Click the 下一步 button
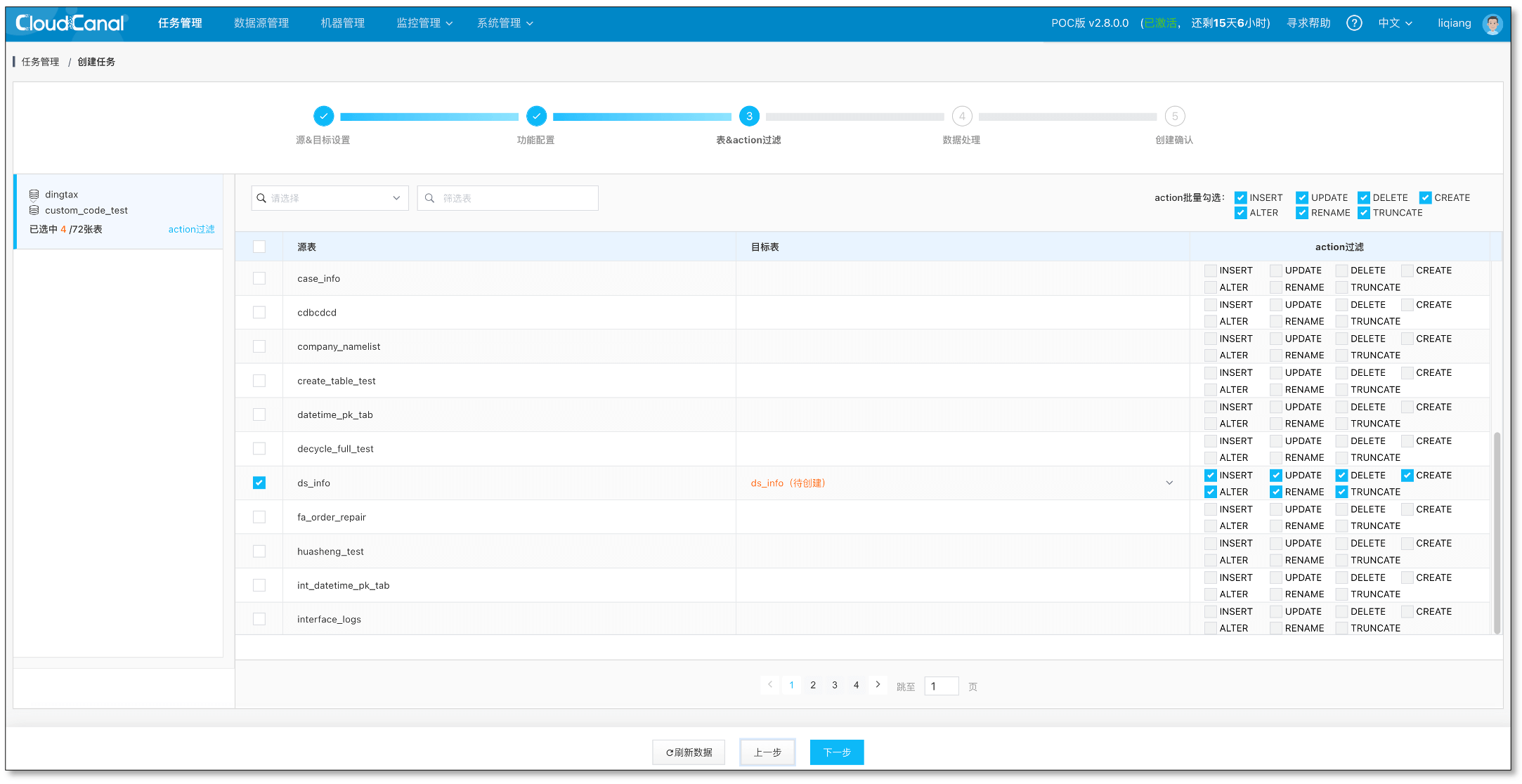The width and height of the screenshot is (1522, 784). coord(836,752)
